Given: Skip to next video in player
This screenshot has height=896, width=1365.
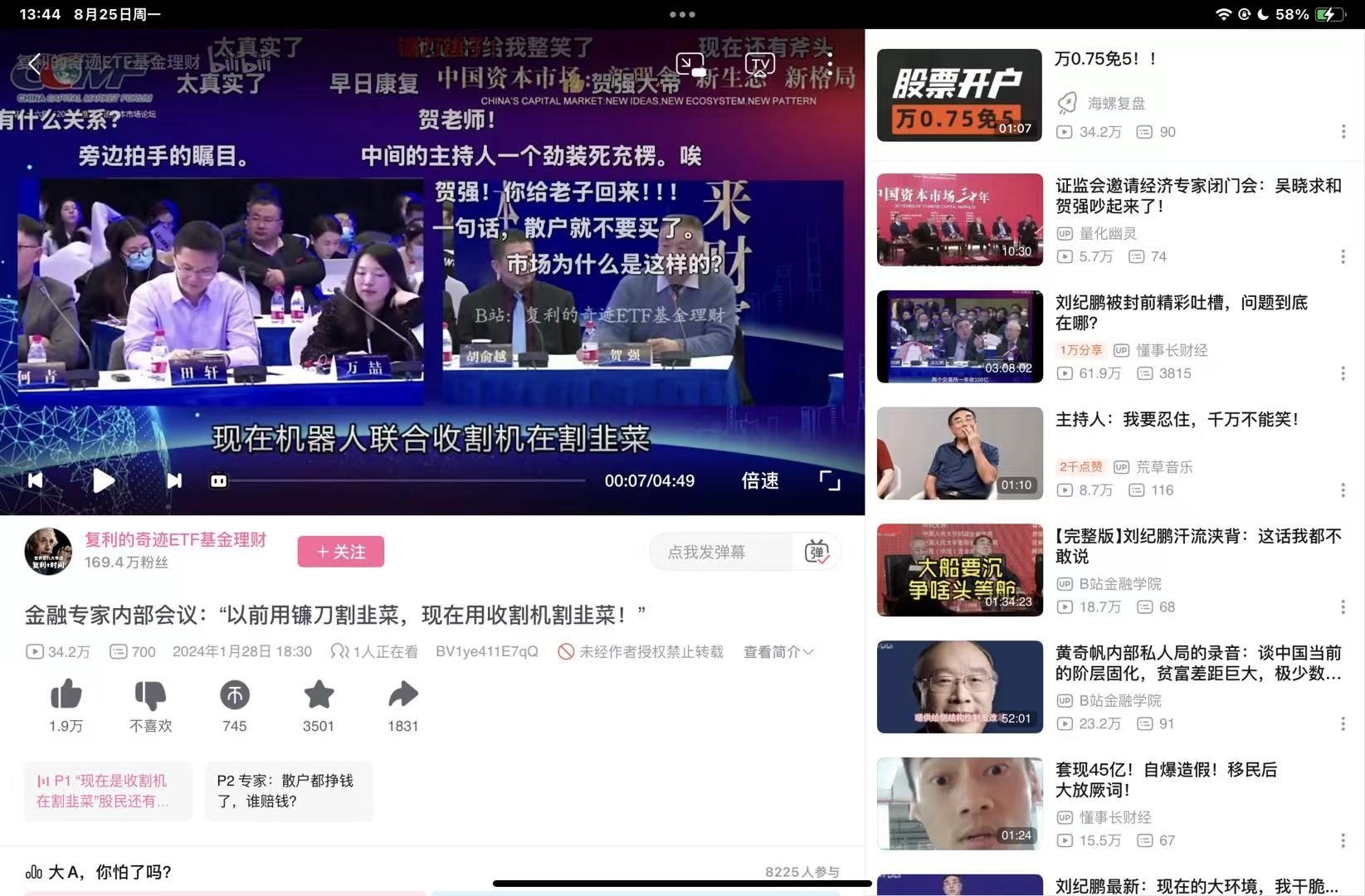Looking at the screenshot, I should (174, 480).
